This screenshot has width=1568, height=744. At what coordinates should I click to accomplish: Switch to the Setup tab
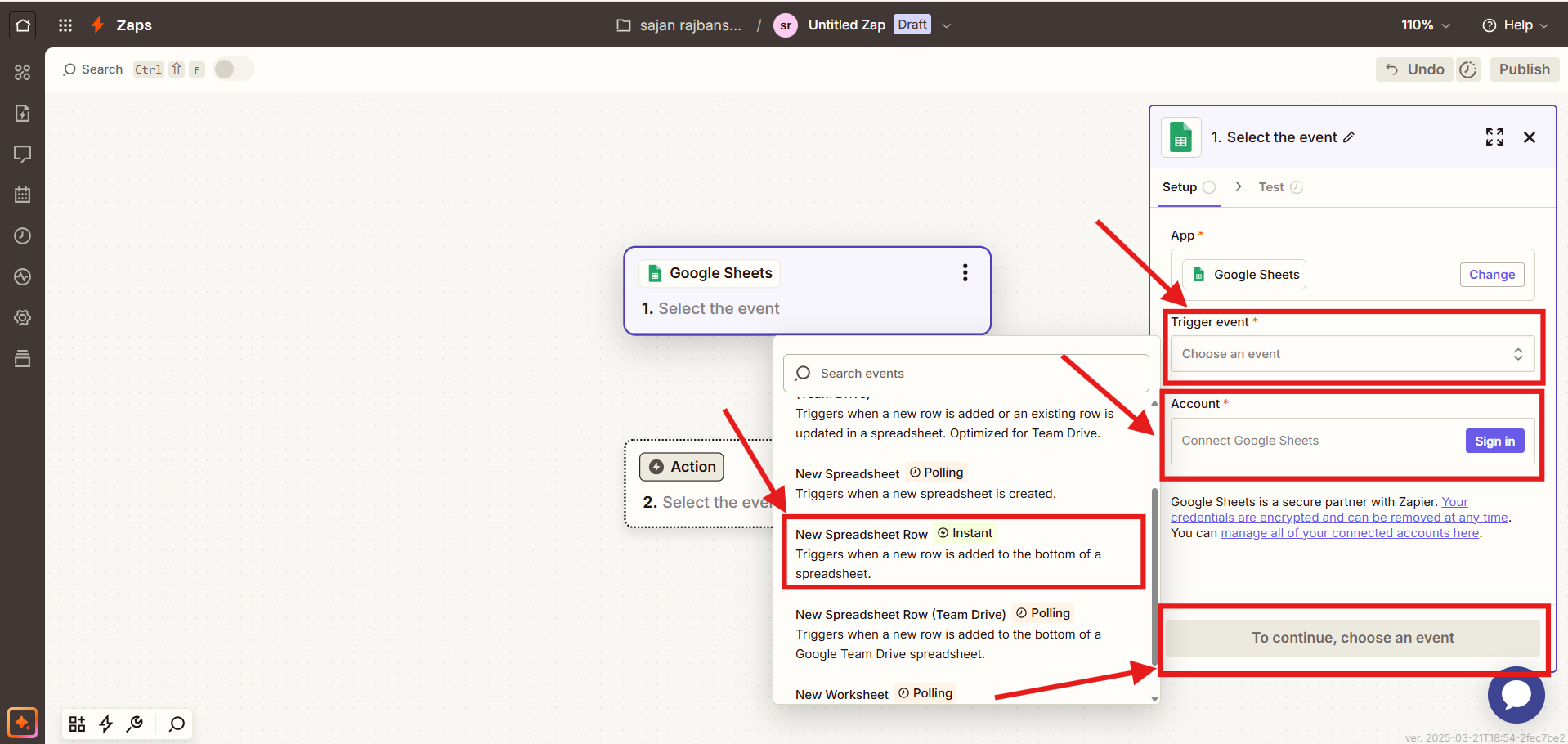click(x=1189, y=187)
